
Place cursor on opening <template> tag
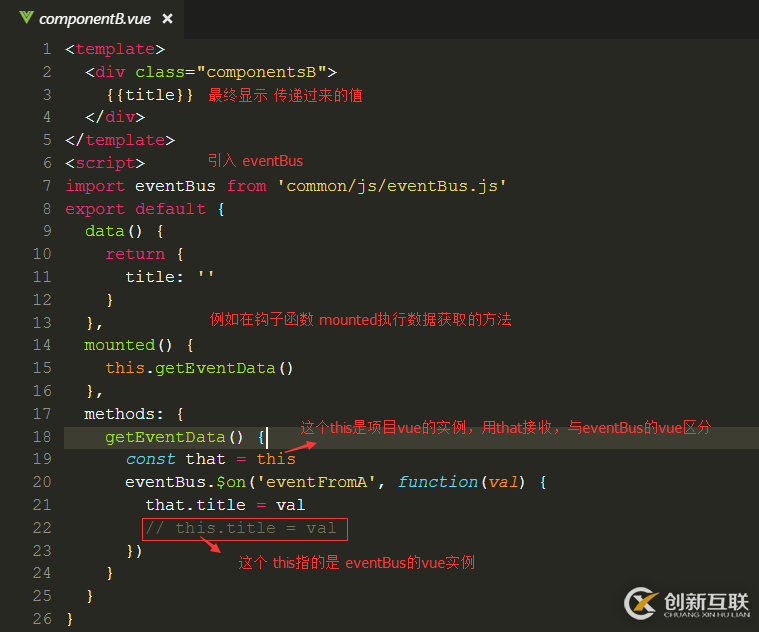(x=115, y=49)
